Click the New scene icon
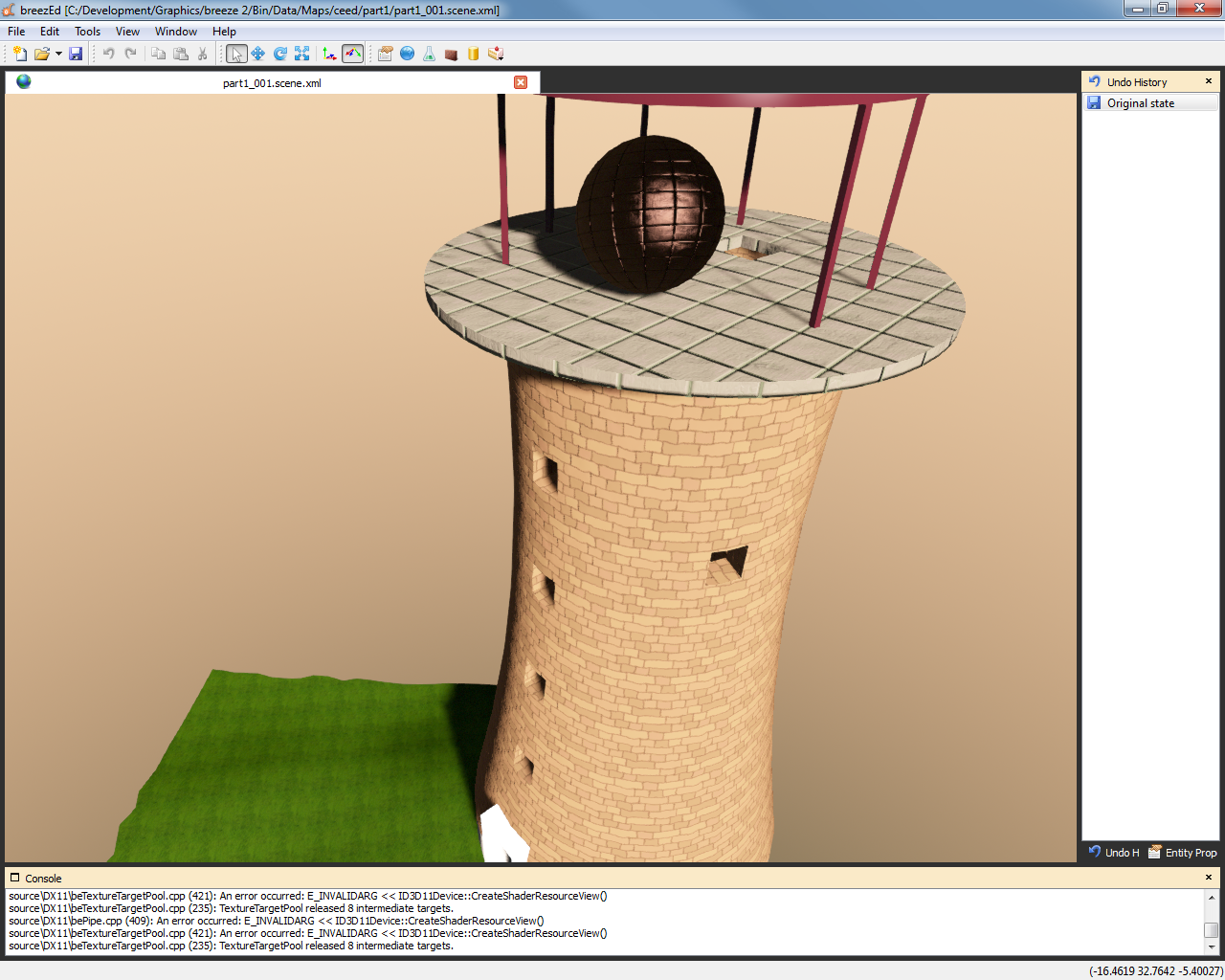Image resolution: width=1225 pixels, height=980 pixels. tap(19, 54)
